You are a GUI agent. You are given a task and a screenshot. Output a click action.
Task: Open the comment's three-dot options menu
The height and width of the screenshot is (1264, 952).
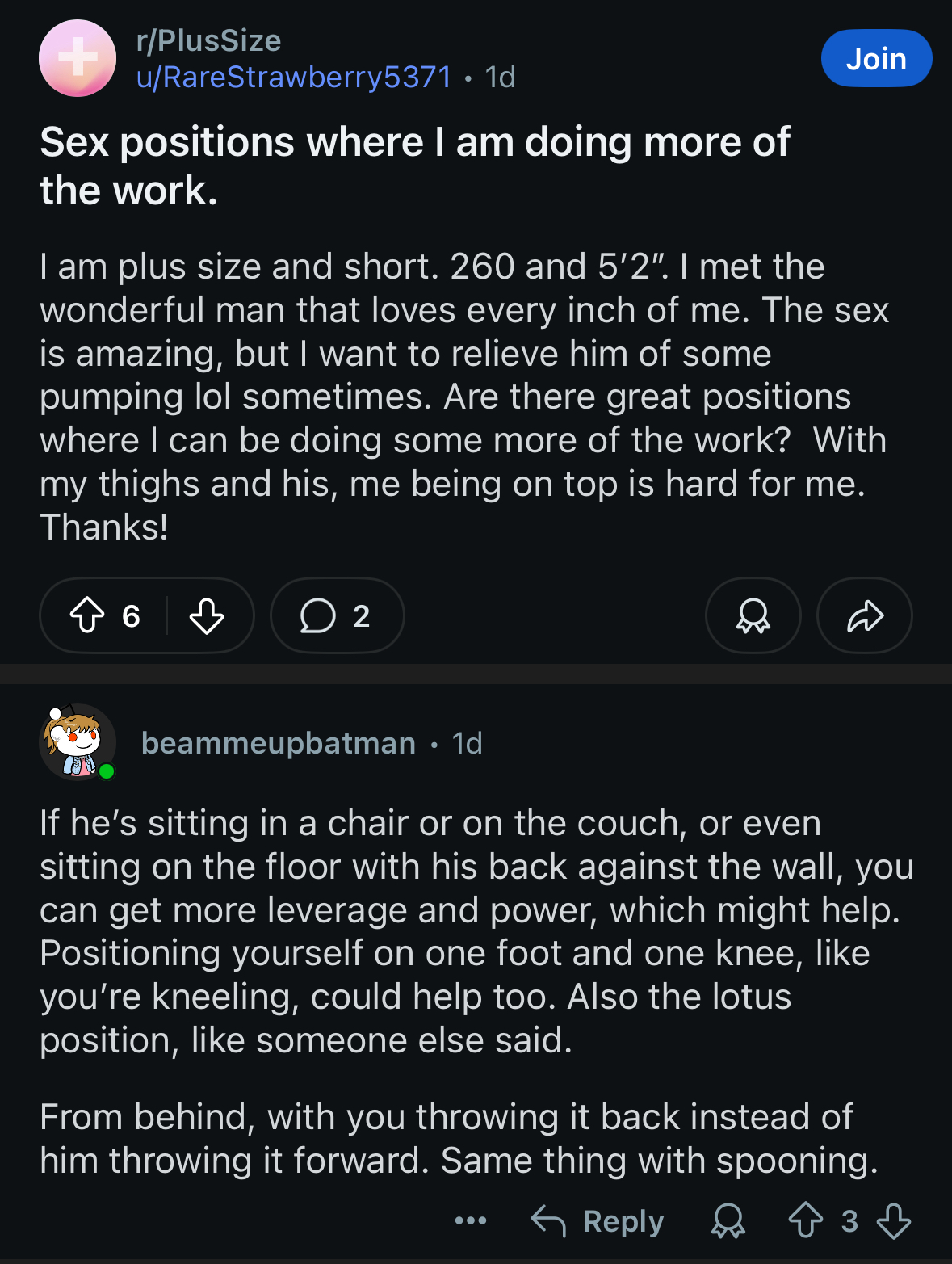(471, 1220)
